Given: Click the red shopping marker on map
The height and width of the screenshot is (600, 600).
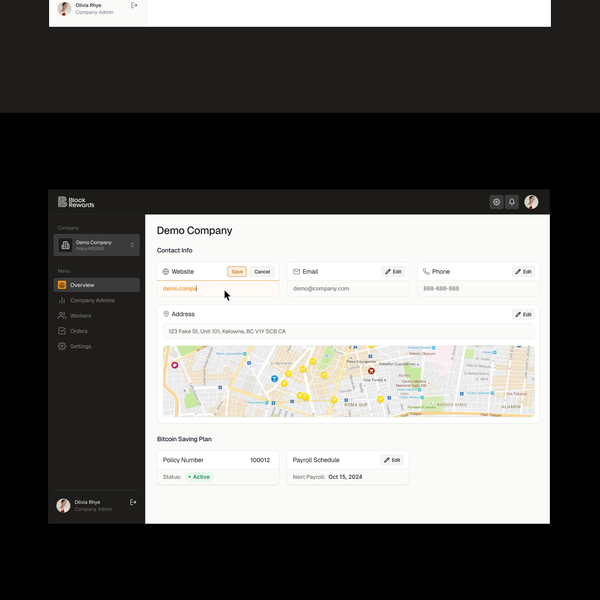Looking at the screenshot, I should 371,370.
